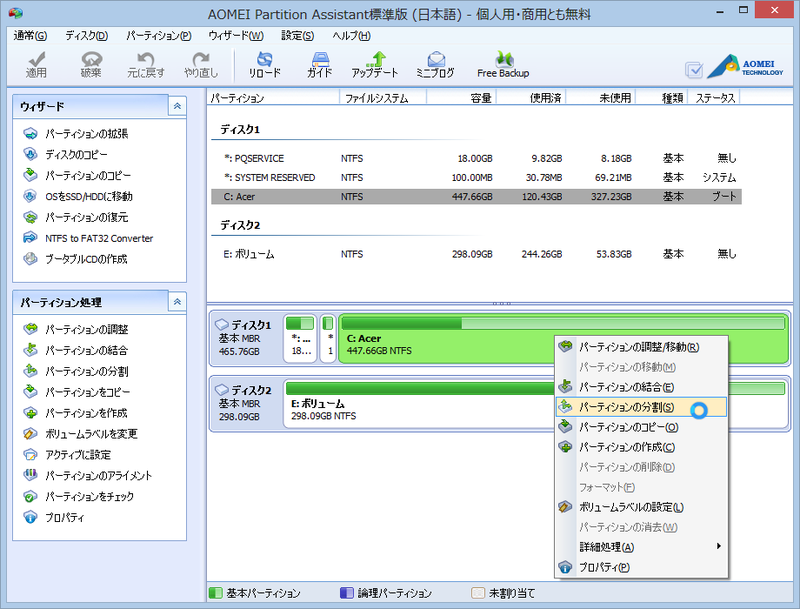Click the ディスク1 465.76GB disk label

pos(246,338)
